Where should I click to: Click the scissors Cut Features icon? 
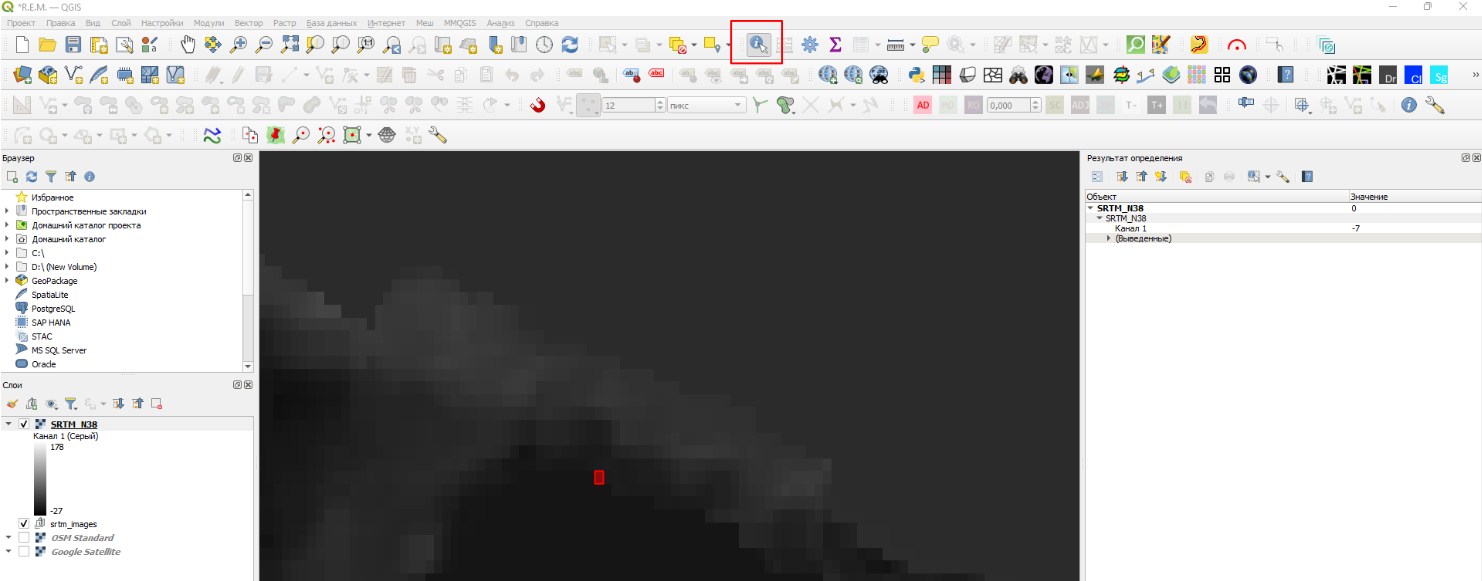tap(435, 74)
